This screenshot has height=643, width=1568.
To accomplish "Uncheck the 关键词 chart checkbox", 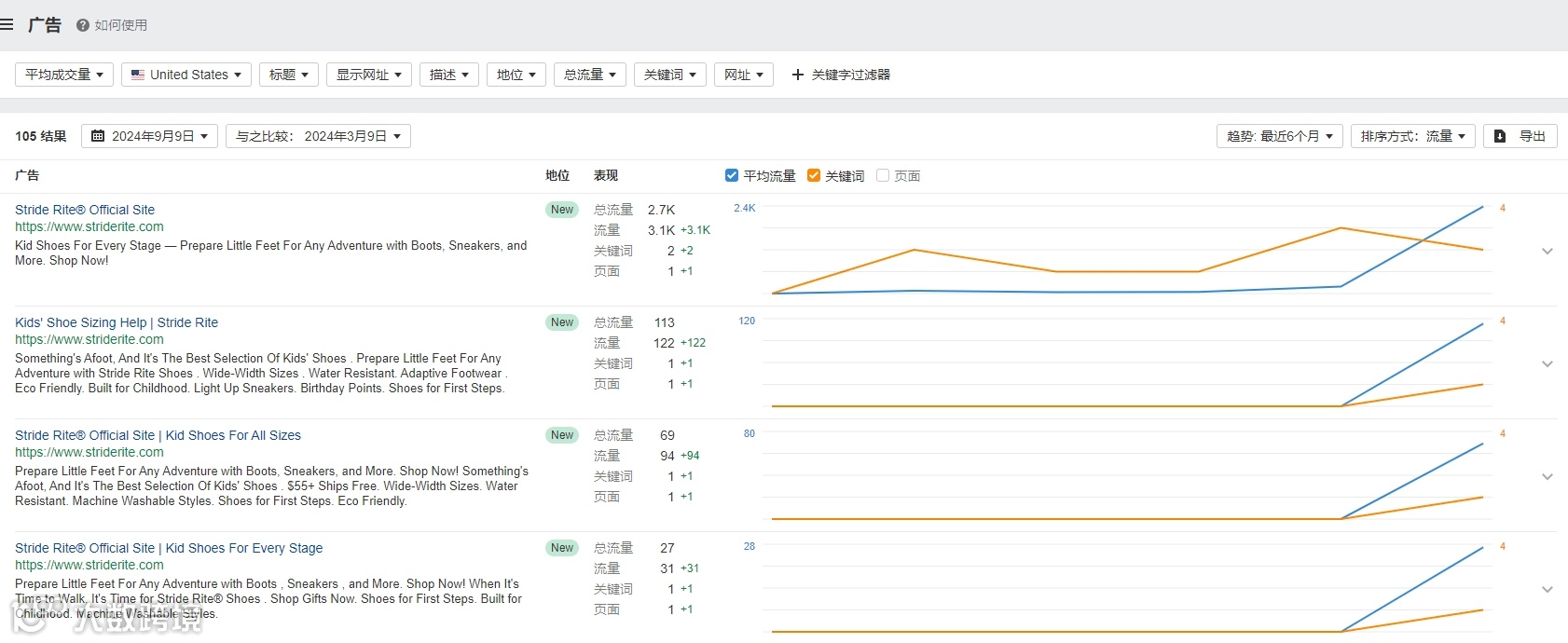I will tap(814, 175).
